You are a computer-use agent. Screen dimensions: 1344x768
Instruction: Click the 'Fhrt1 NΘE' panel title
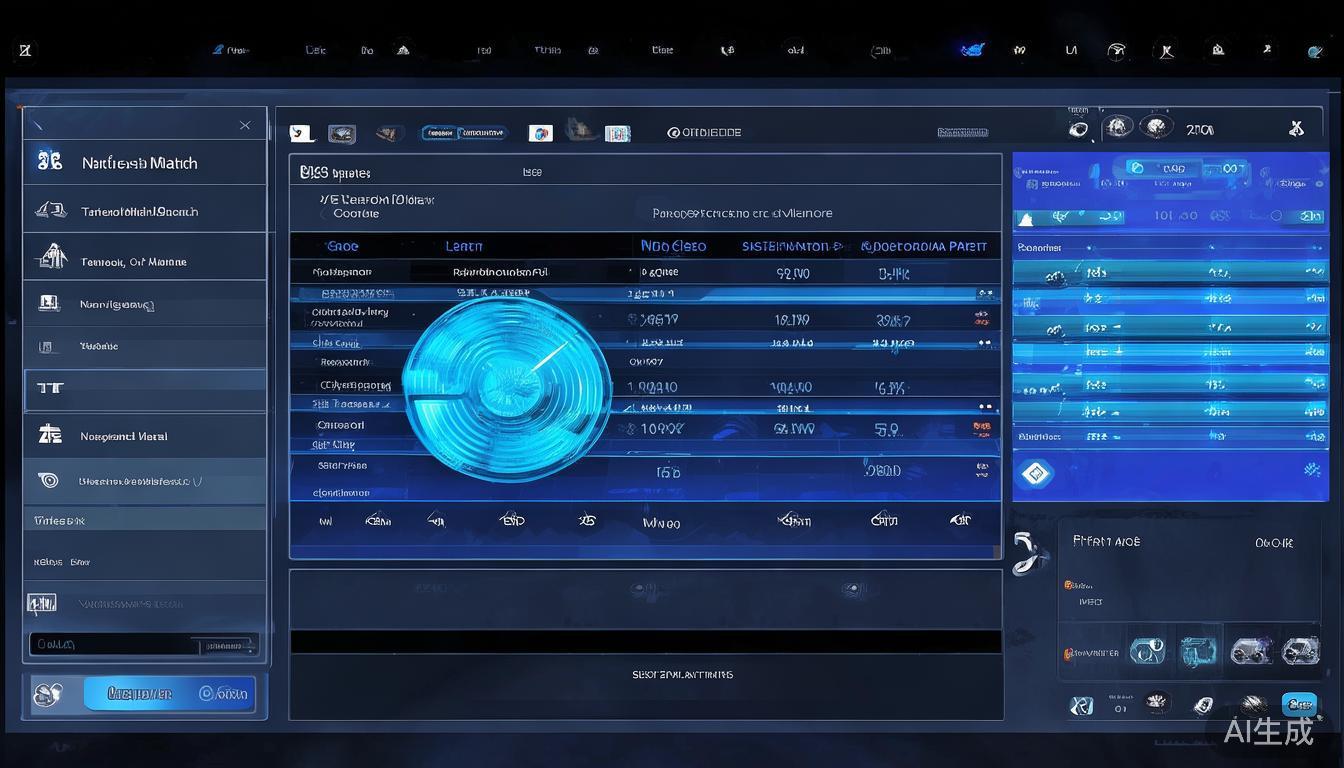1106,541
